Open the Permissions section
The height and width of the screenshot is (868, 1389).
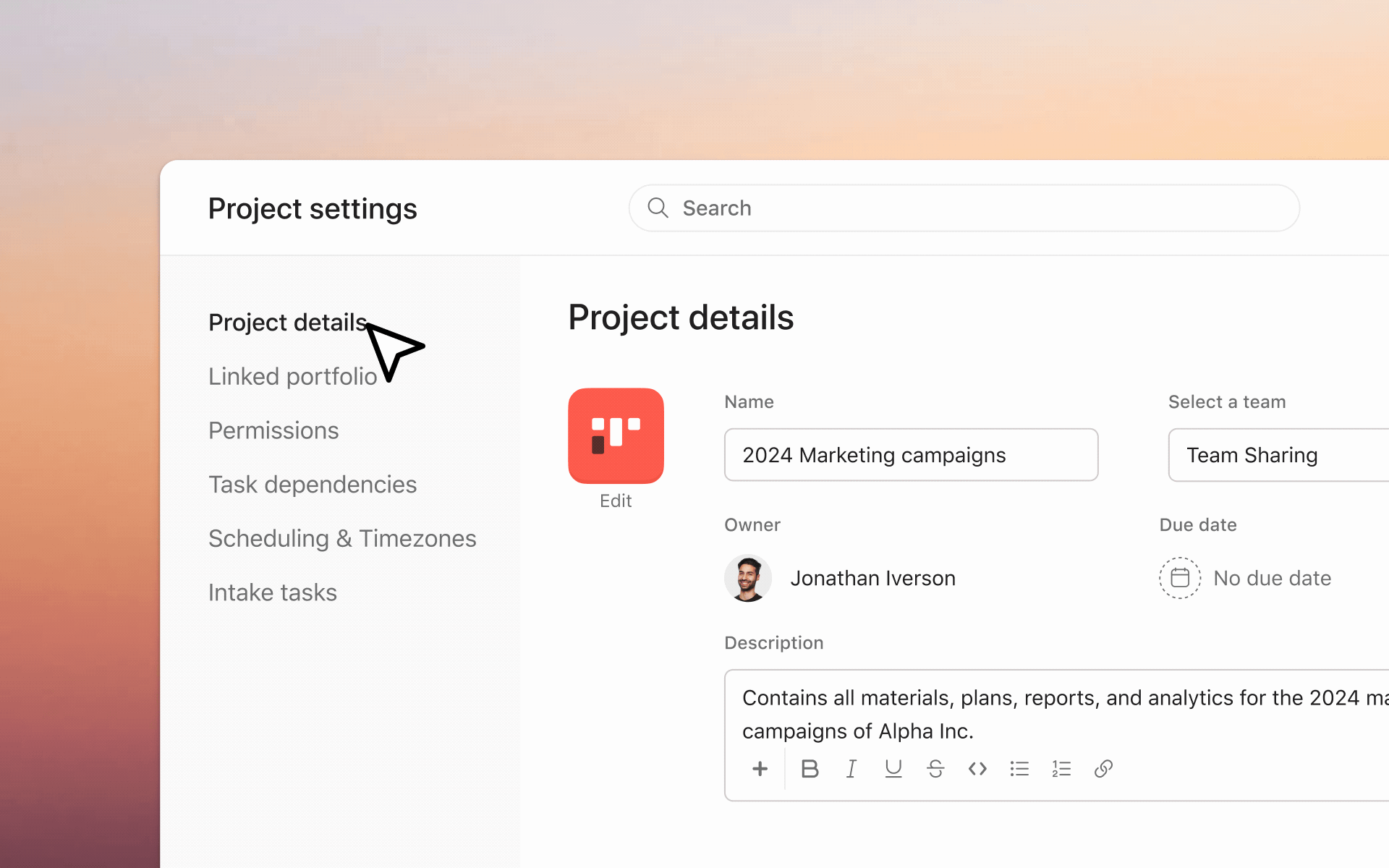[273, 430]
